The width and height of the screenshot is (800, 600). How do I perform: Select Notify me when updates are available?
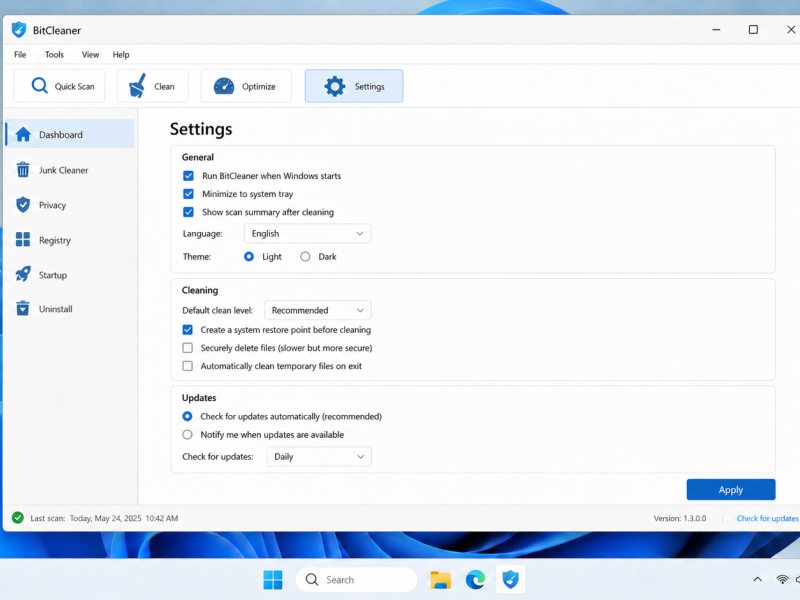pyautogui.click(x=187, y=435)
